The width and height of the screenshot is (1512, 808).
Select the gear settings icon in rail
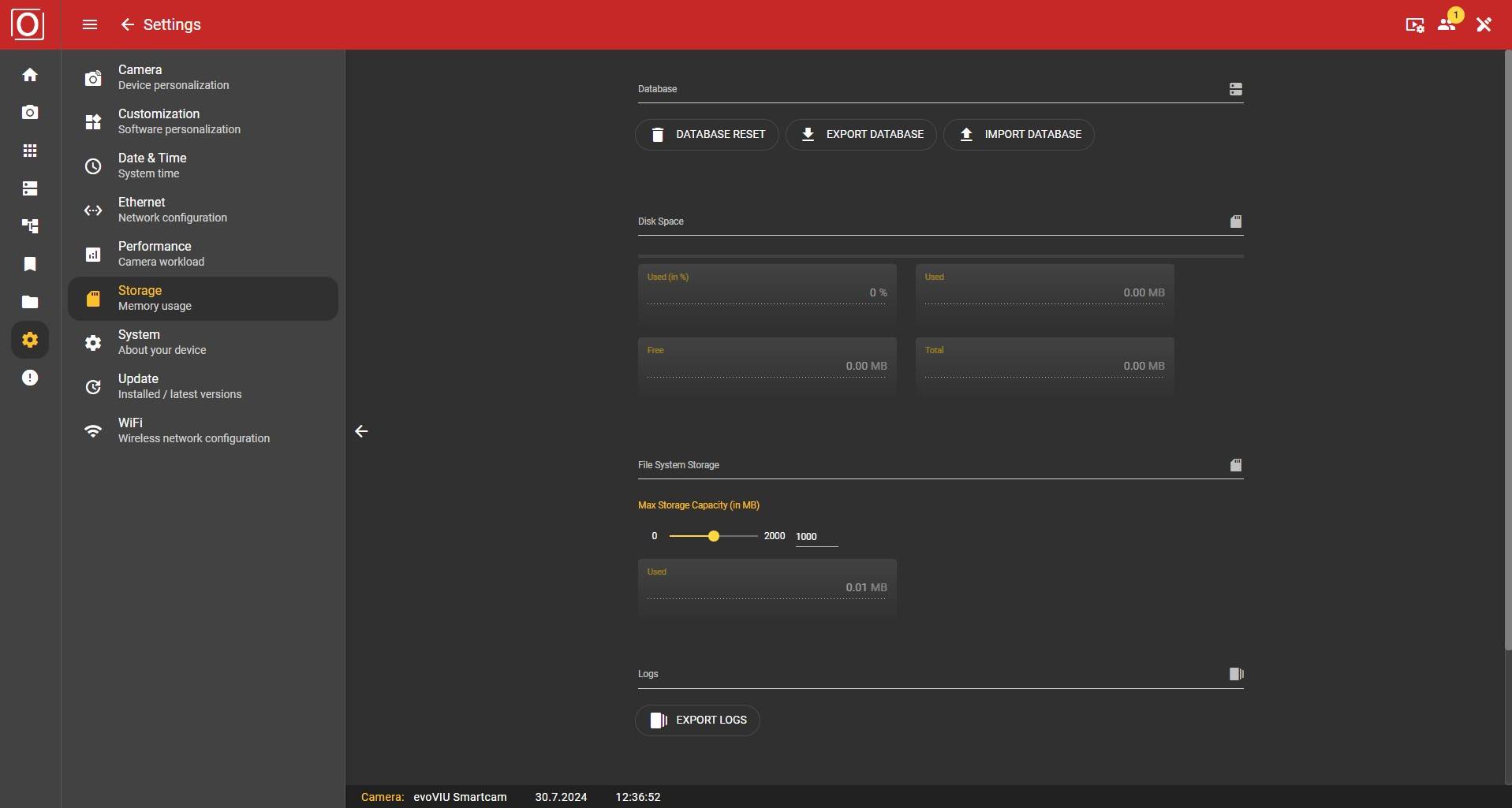coord(30,340)
